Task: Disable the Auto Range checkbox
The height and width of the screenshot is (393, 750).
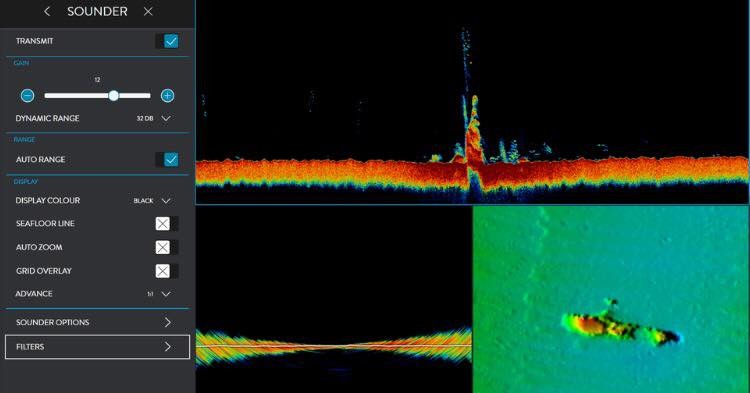Action: 171,159
